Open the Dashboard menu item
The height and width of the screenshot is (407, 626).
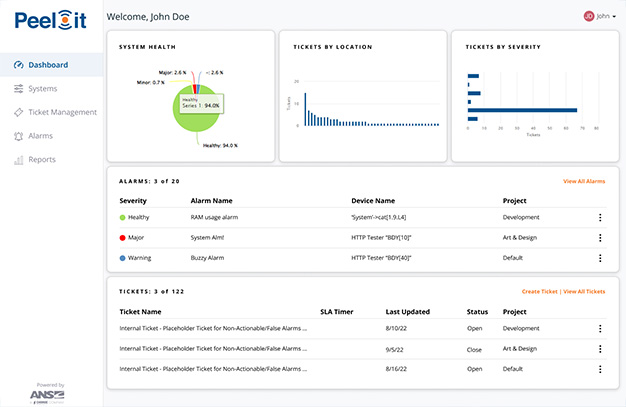[52, 65]
